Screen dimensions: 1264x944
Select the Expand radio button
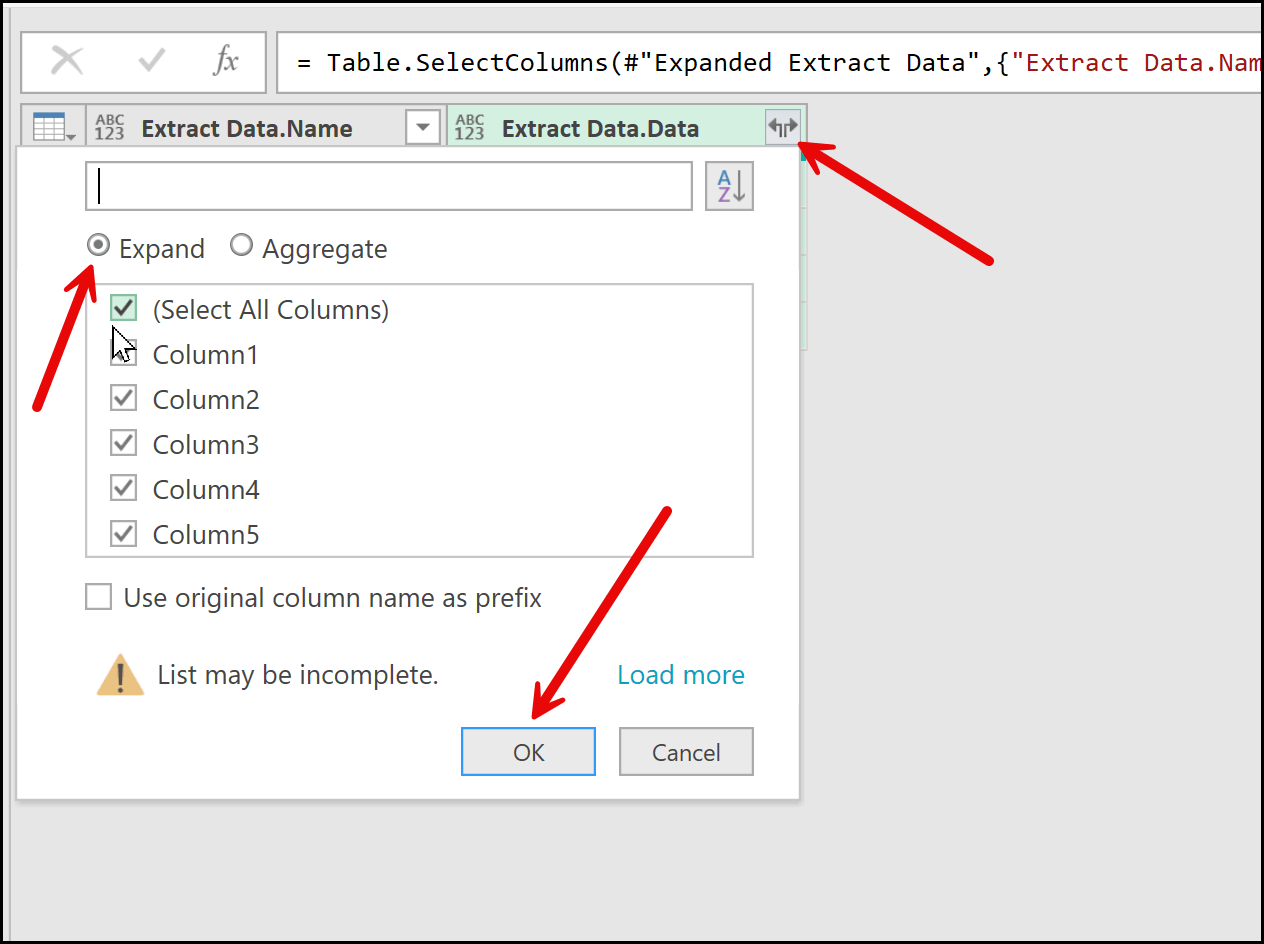(x=99, y=246)
